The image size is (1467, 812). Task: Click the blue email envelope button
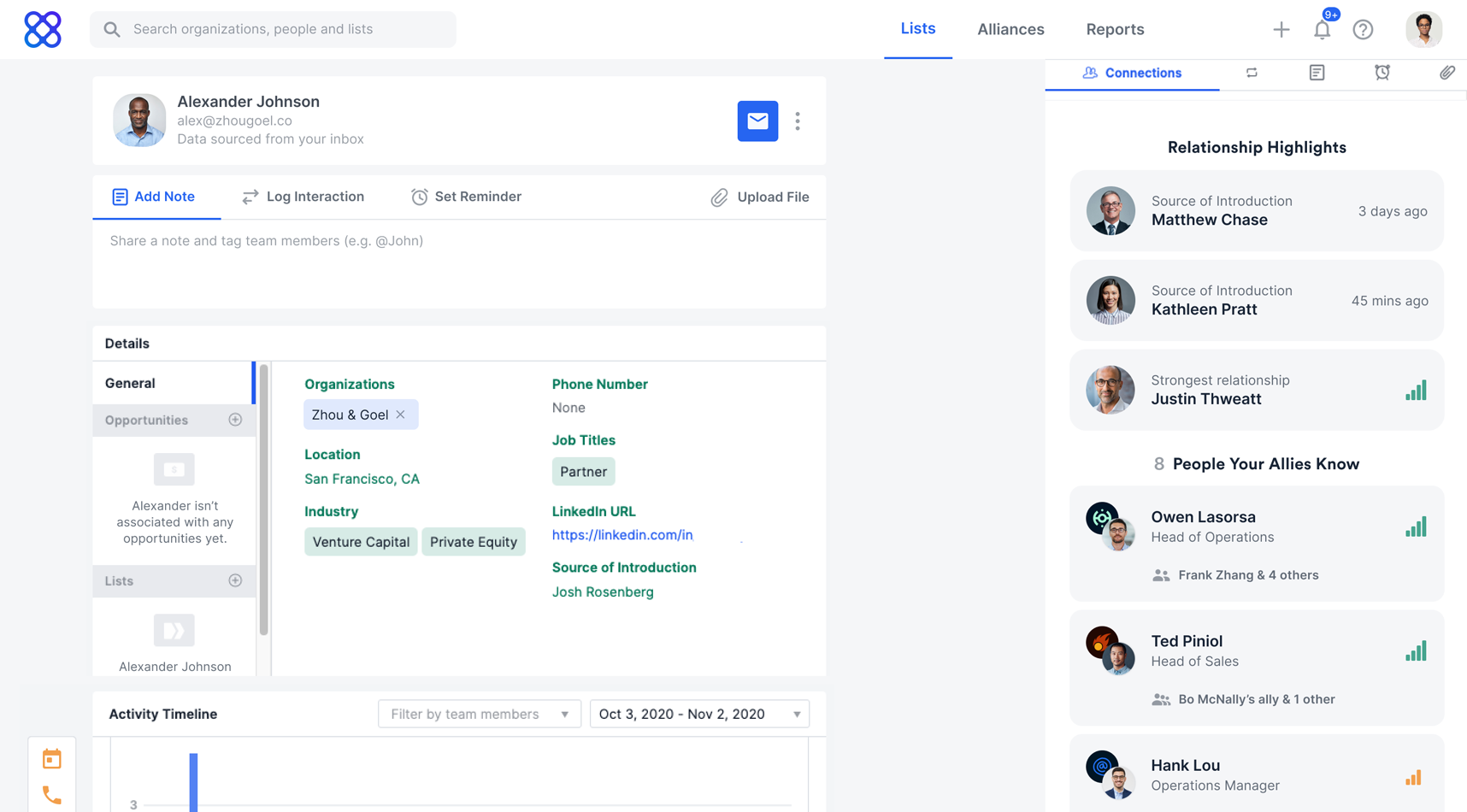point(757,121)
